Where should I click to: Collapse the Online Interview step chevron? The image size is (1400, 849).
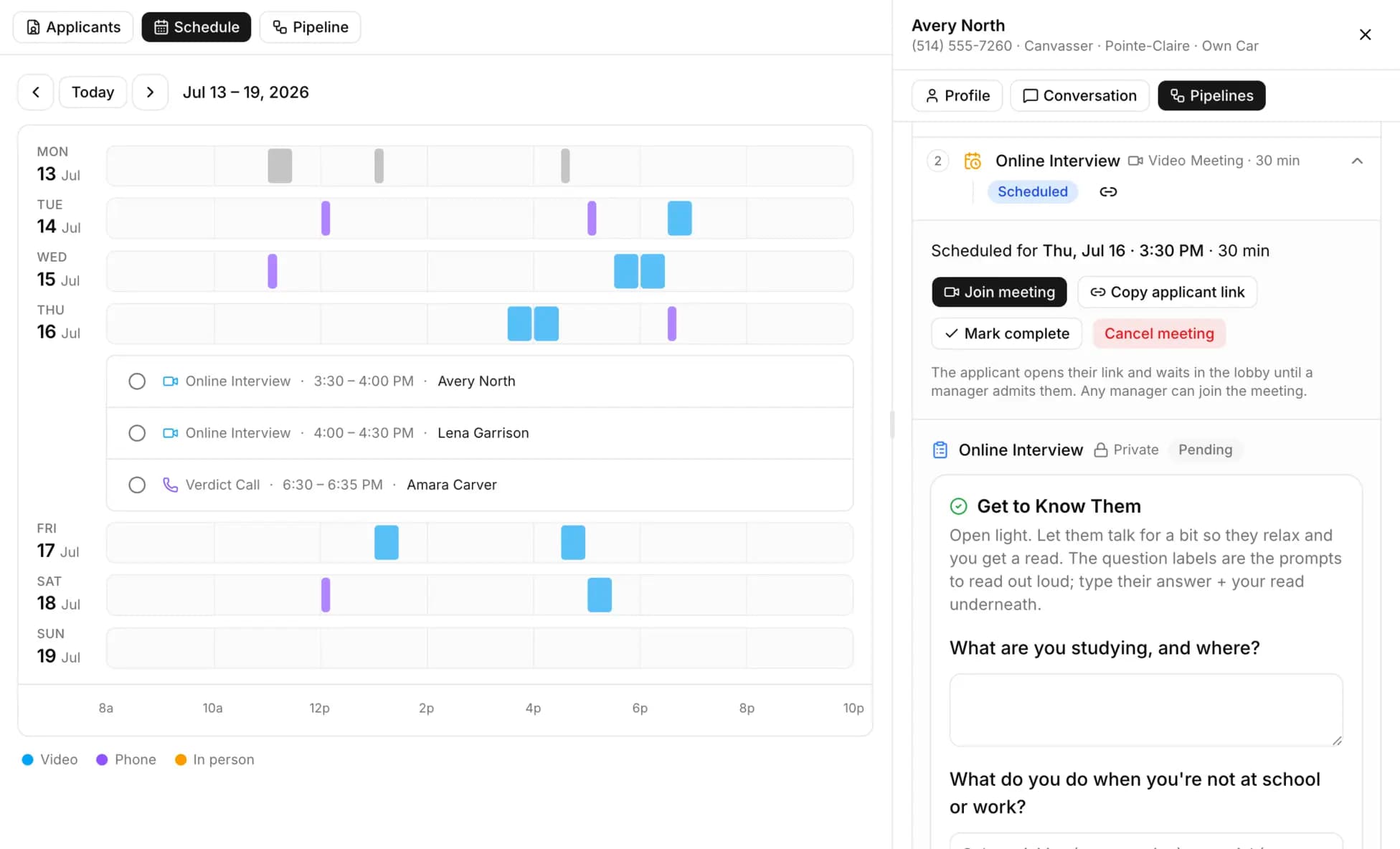(x=1357, y=161)
